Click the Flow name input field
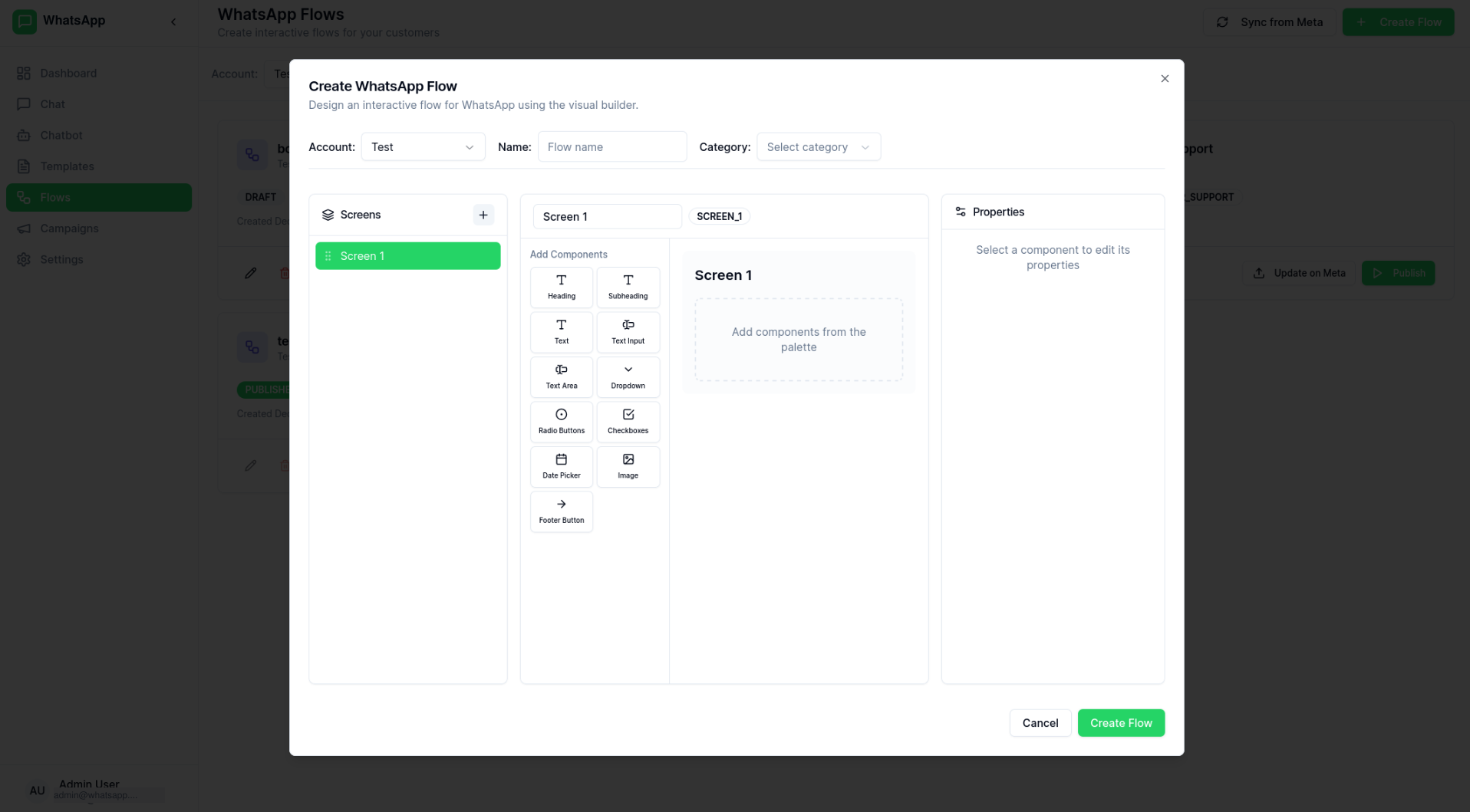Viewport: 1470px width, 812px height. coord(611,146)
